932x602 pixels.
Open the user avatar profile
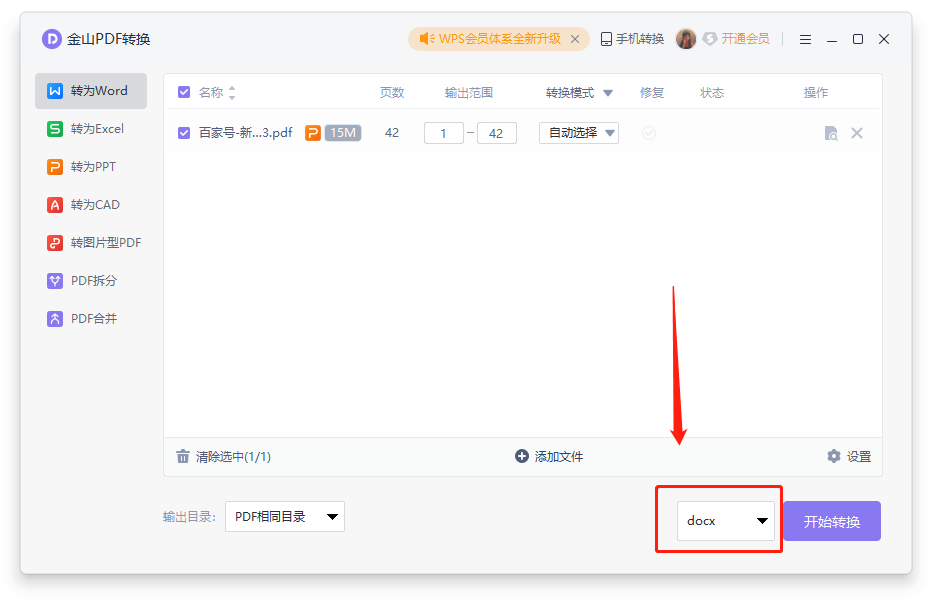685,39
